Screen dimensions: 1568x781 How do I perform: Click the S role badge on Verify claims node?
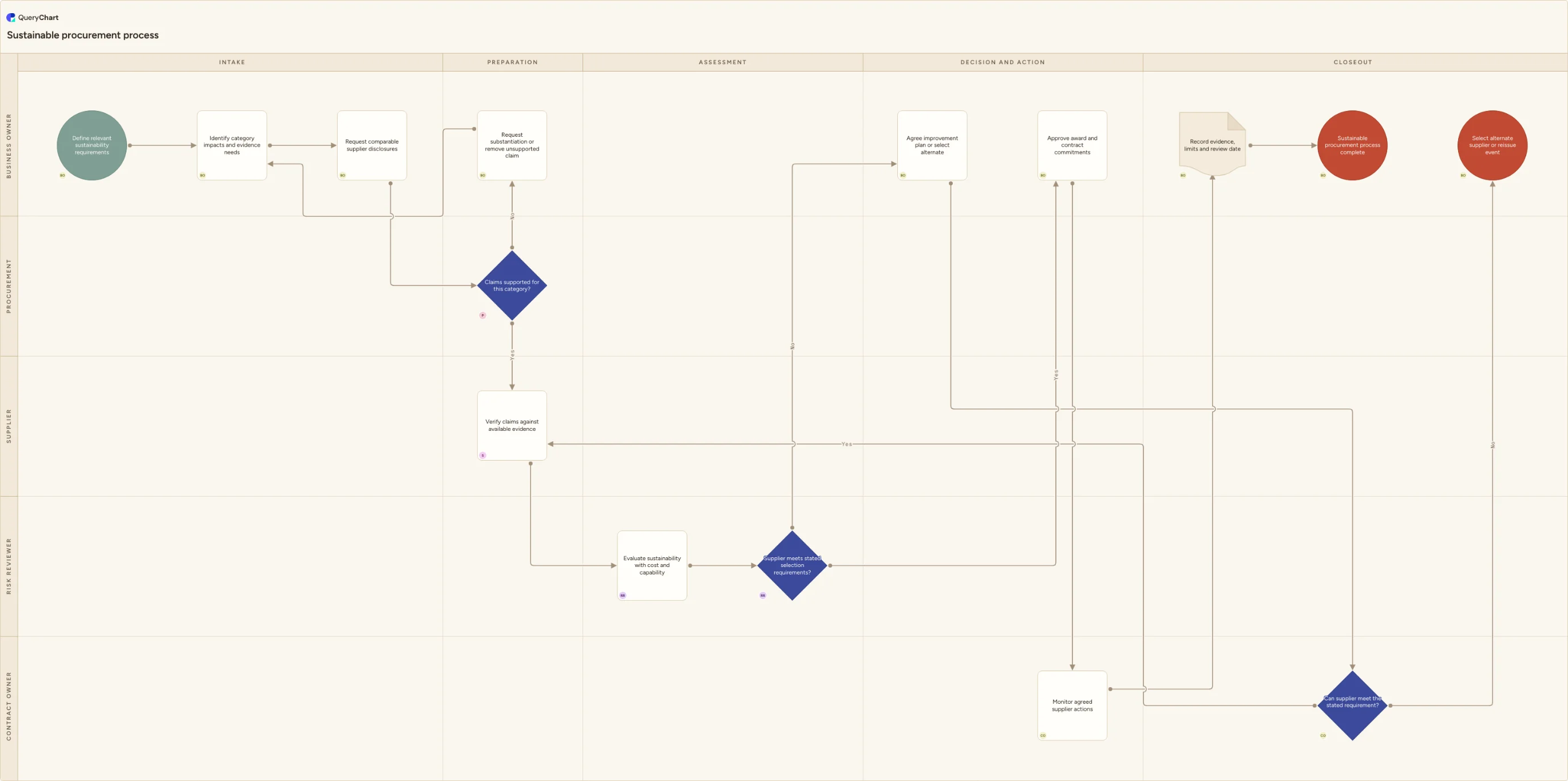point(482,455)
